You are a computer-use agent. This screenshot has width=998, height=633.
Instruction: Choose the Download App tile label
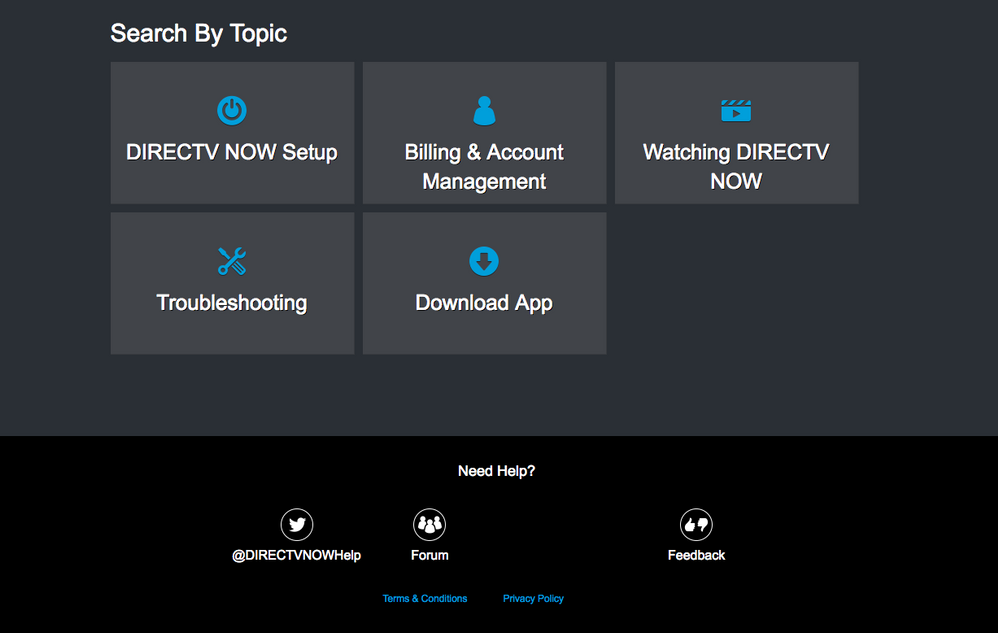484,303
